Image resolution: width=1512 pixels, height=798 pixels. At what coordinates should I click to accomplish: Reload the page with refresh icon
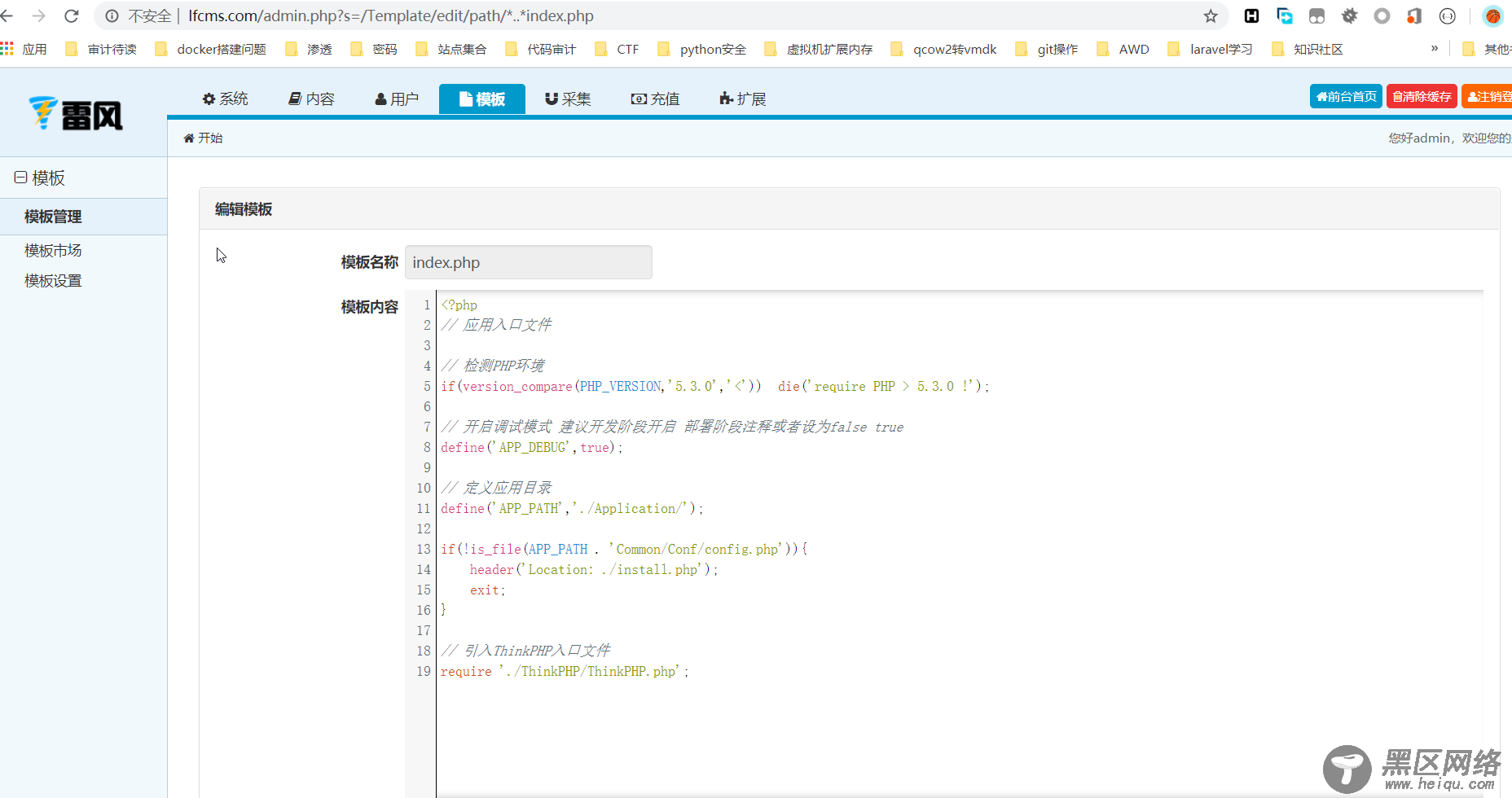72,15
